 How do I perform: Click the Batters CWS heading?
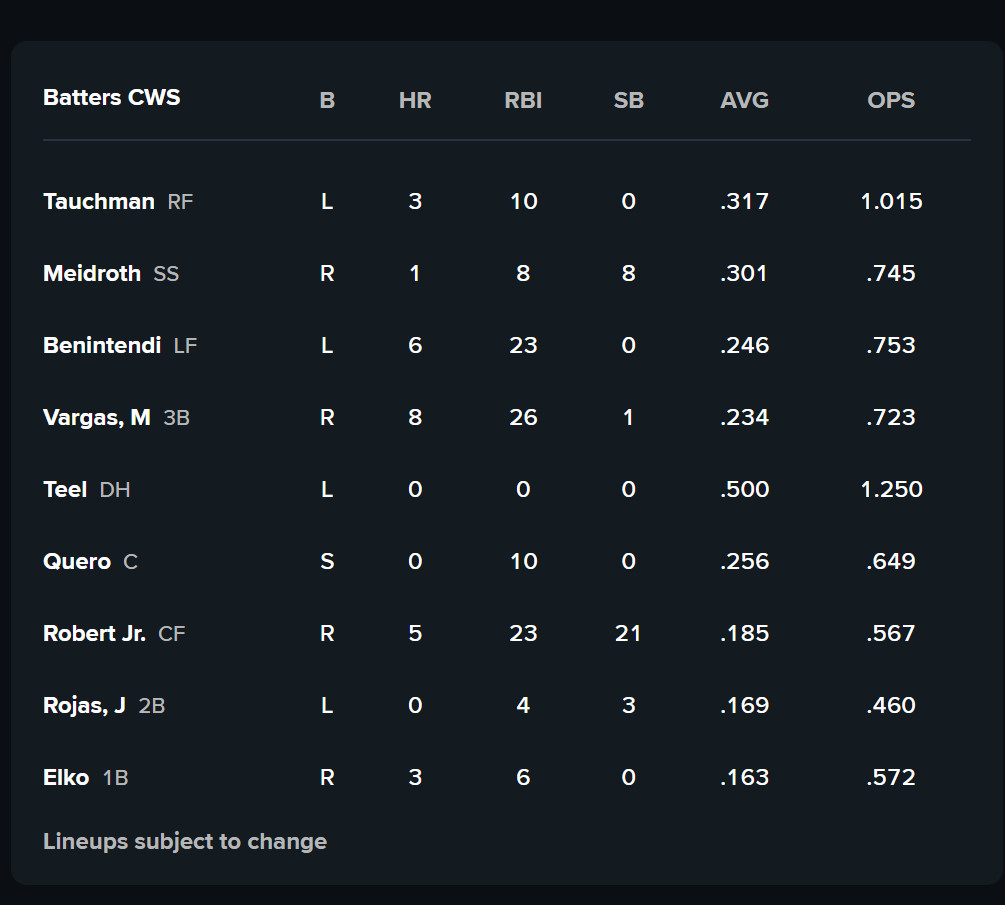112,98
